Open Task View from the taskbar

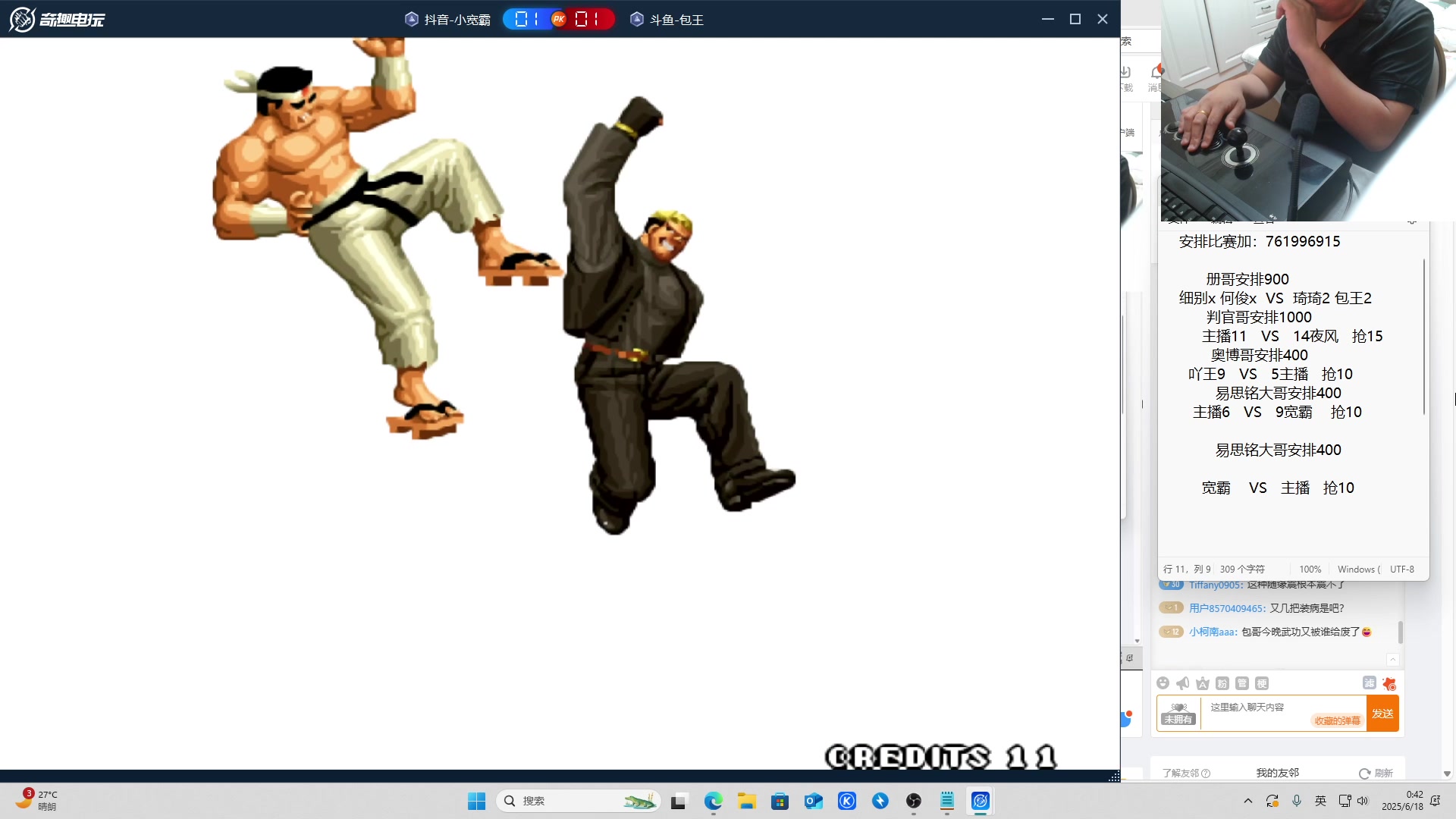point(679,801)
